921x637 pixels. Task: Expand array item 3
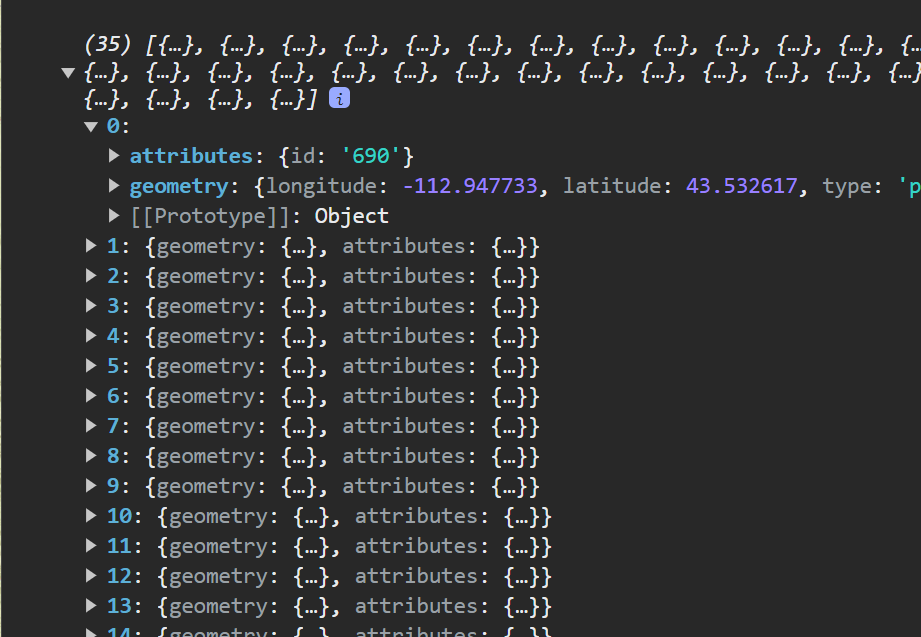click(92, 306)
